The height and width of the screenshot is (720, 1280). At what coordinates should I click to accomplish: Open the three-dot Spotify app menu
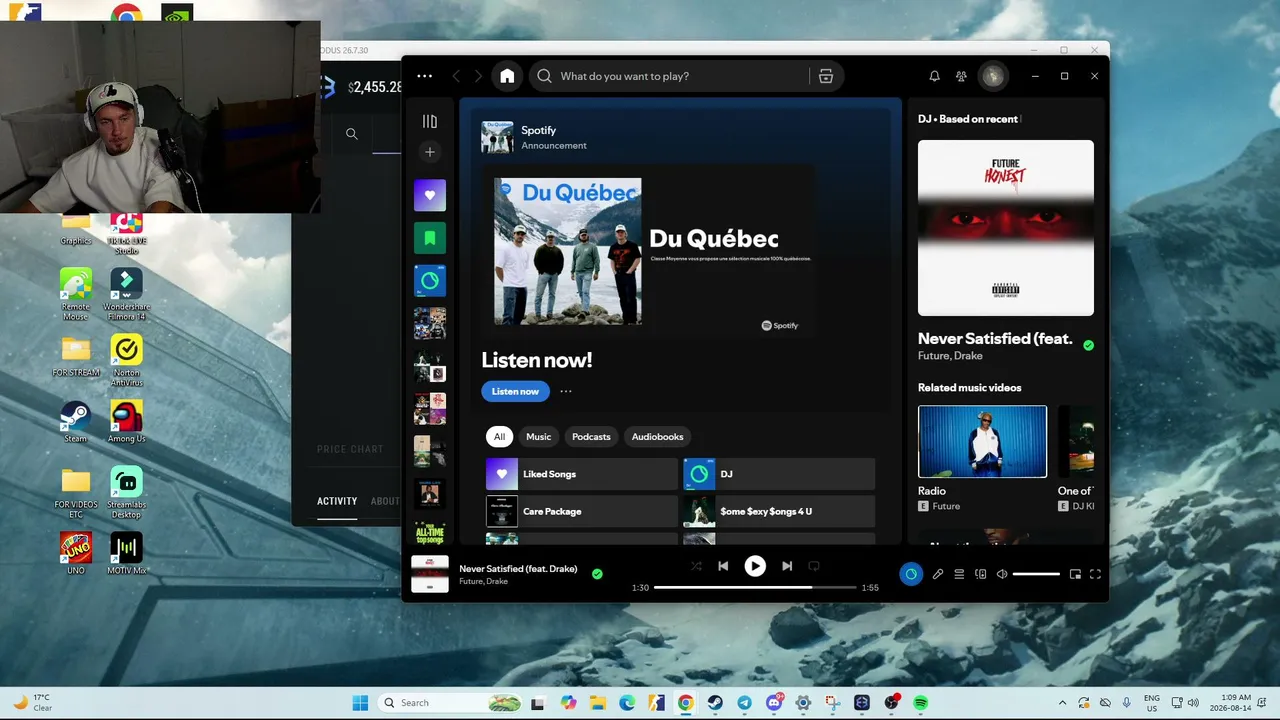tap(425, 76)
